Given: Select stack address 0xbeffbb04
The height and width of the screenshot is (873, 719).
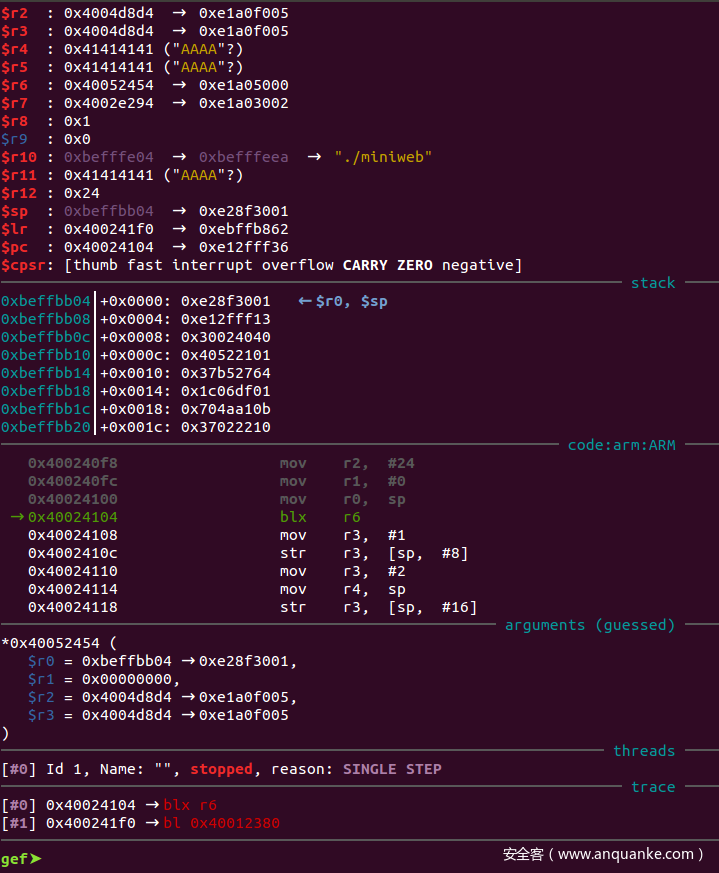Looking at the screenshot, I should click(x=46, y=301).
